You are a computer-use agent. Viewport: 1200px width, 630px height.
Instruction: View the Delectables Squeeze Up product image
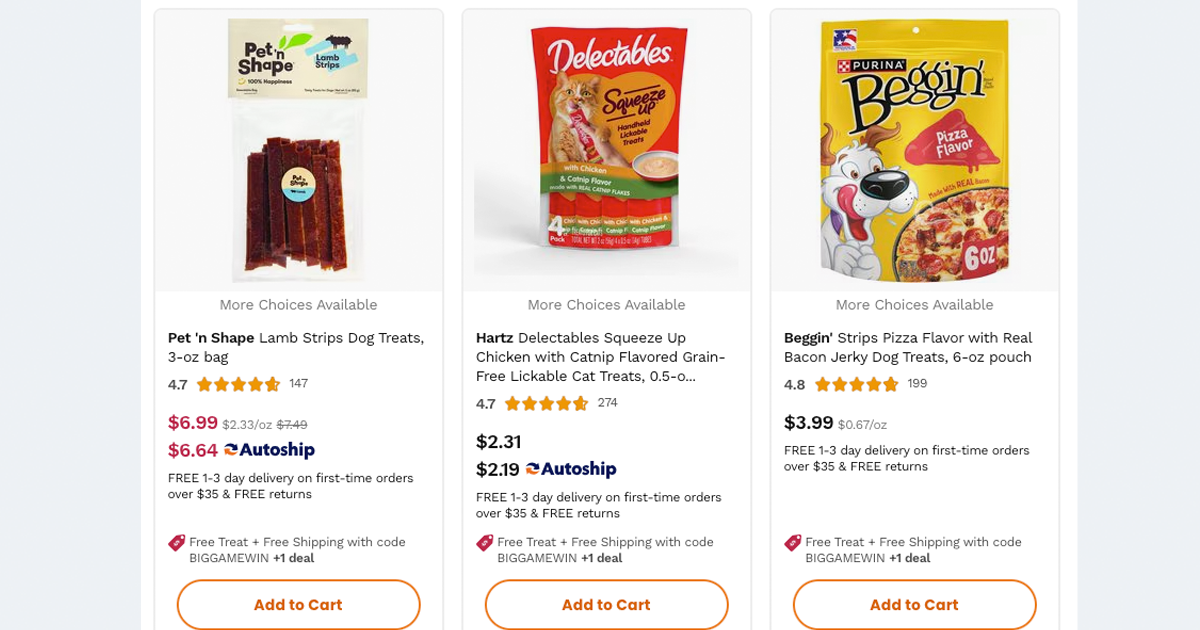[x=606, y=150]
